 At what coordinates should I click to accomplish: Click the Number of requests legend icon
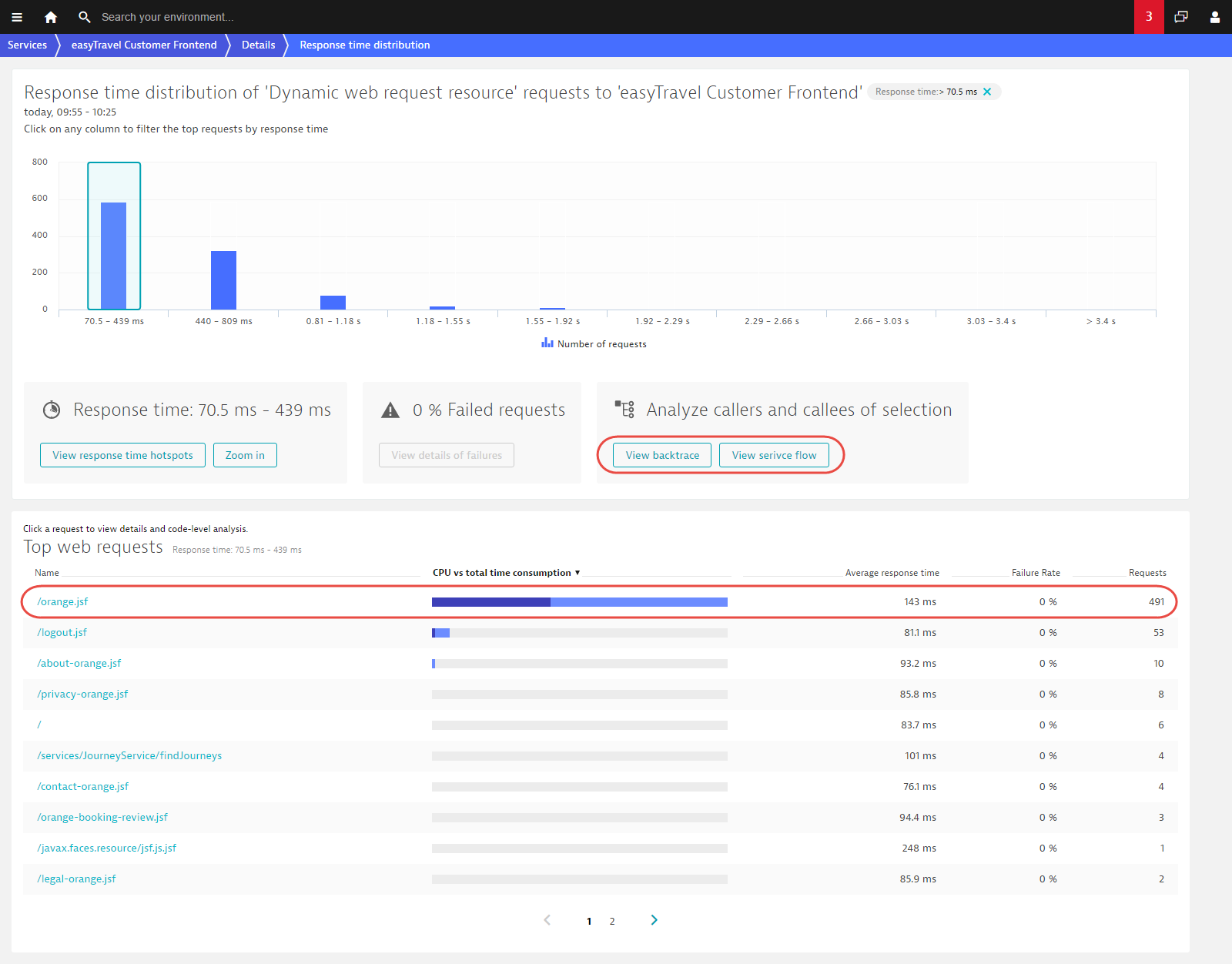(547, 343)
